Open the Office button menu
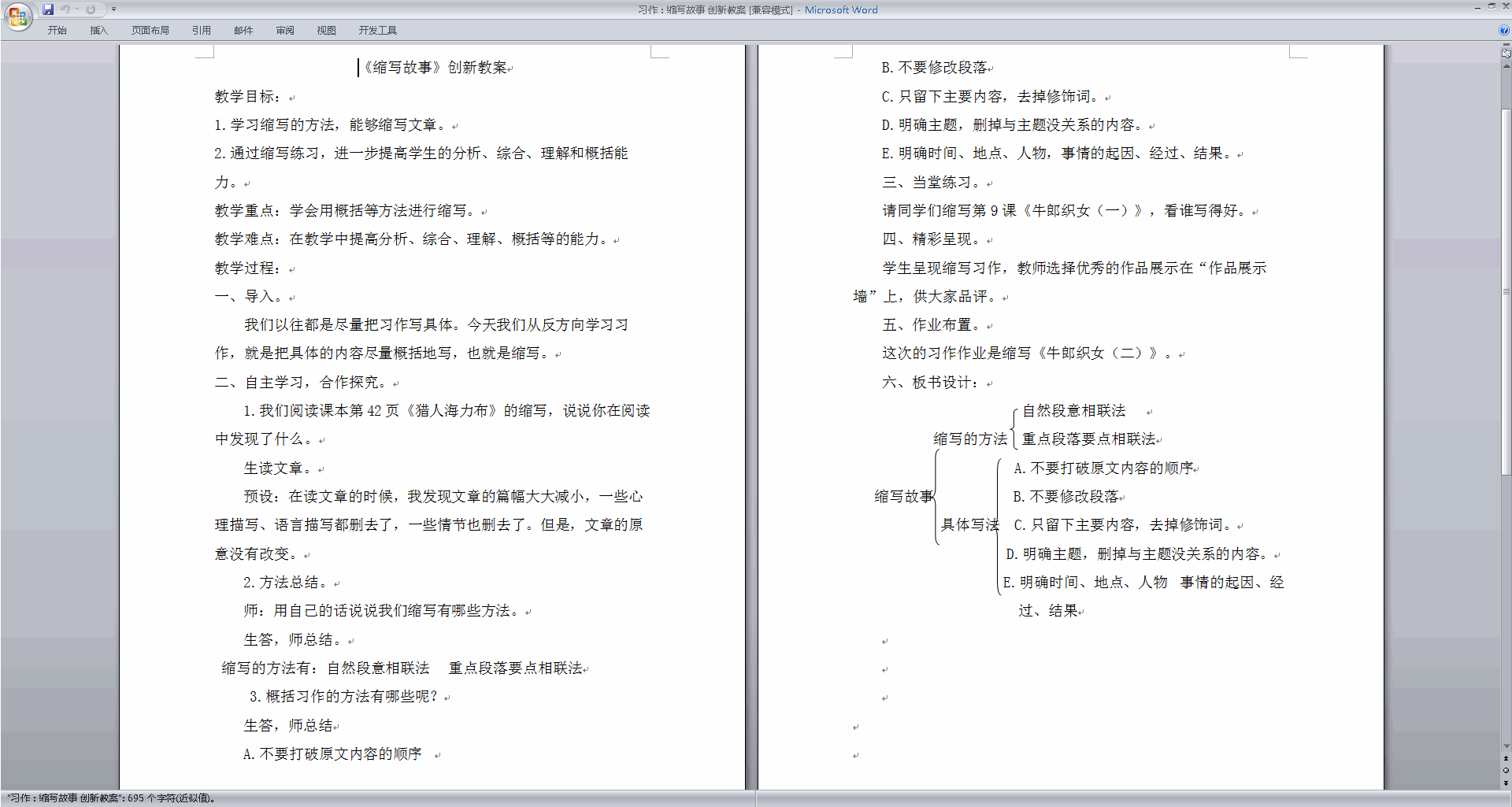 17,17
